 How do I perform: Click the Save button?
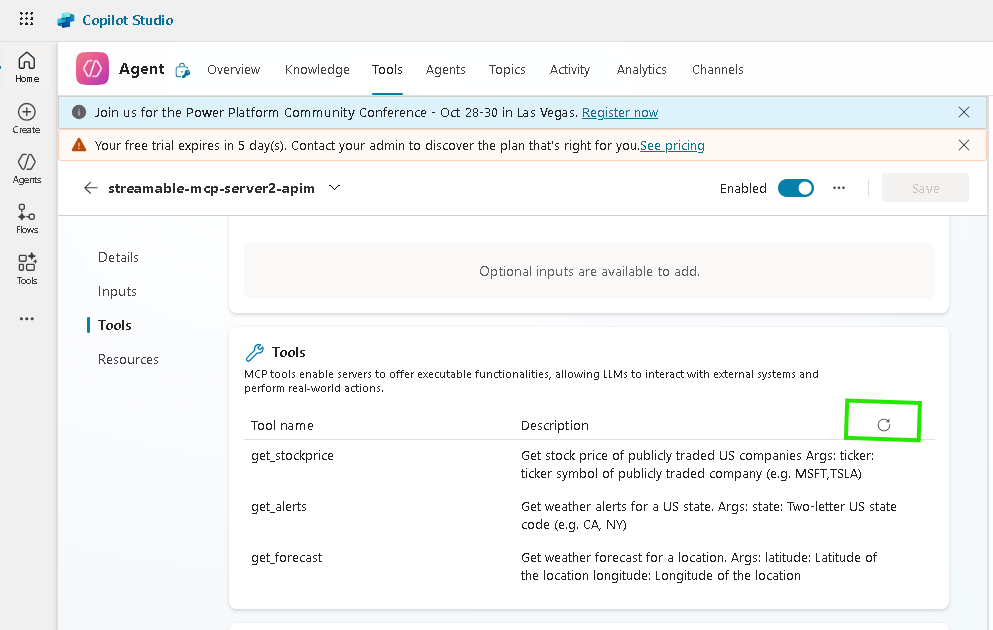pos(925,188)
